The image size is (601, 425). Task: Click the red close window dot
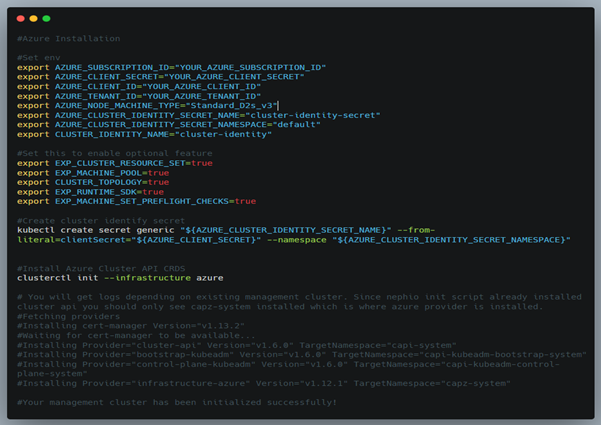(x=21, y=18)
